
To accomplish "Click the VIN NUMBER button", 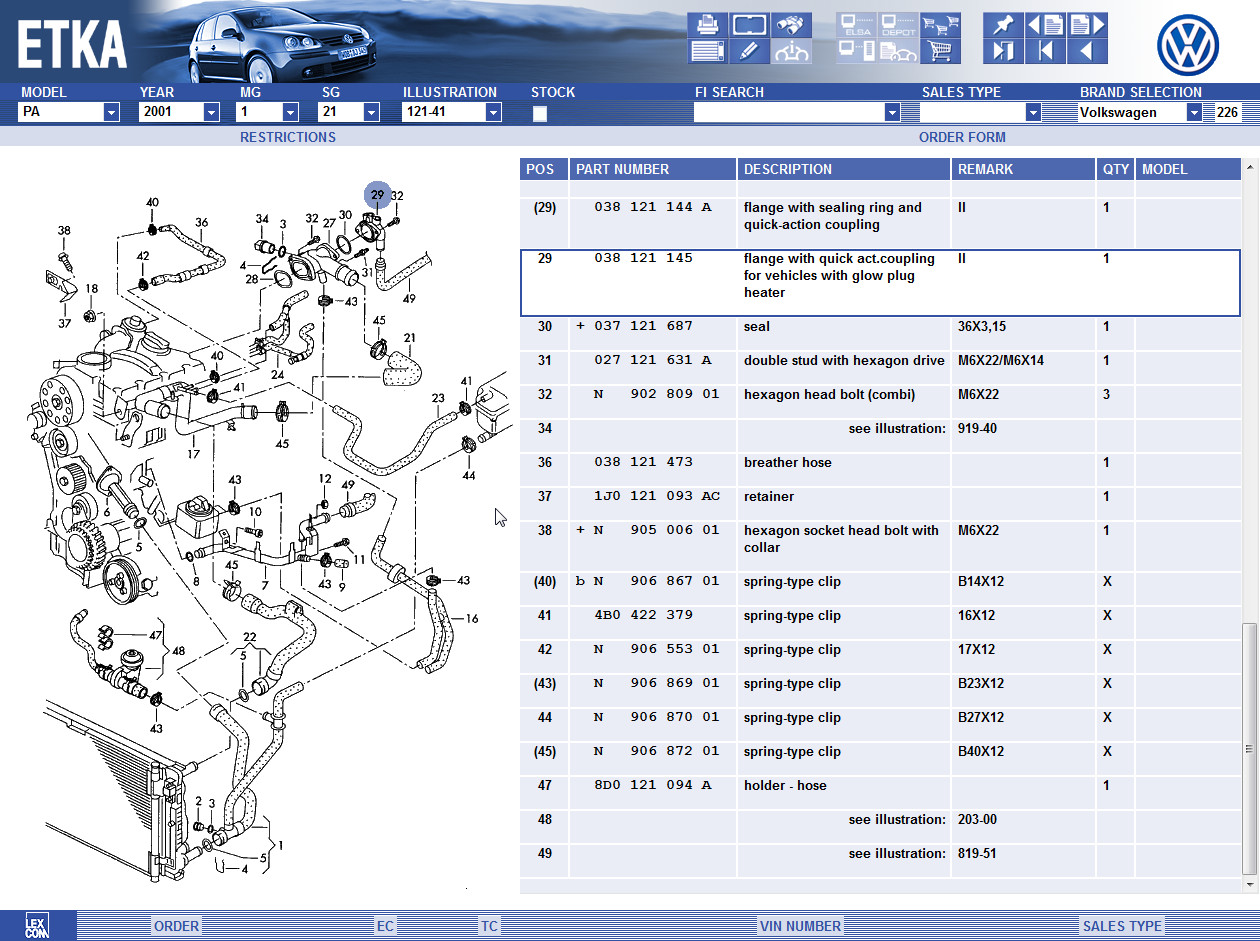I will coord(800,926).
